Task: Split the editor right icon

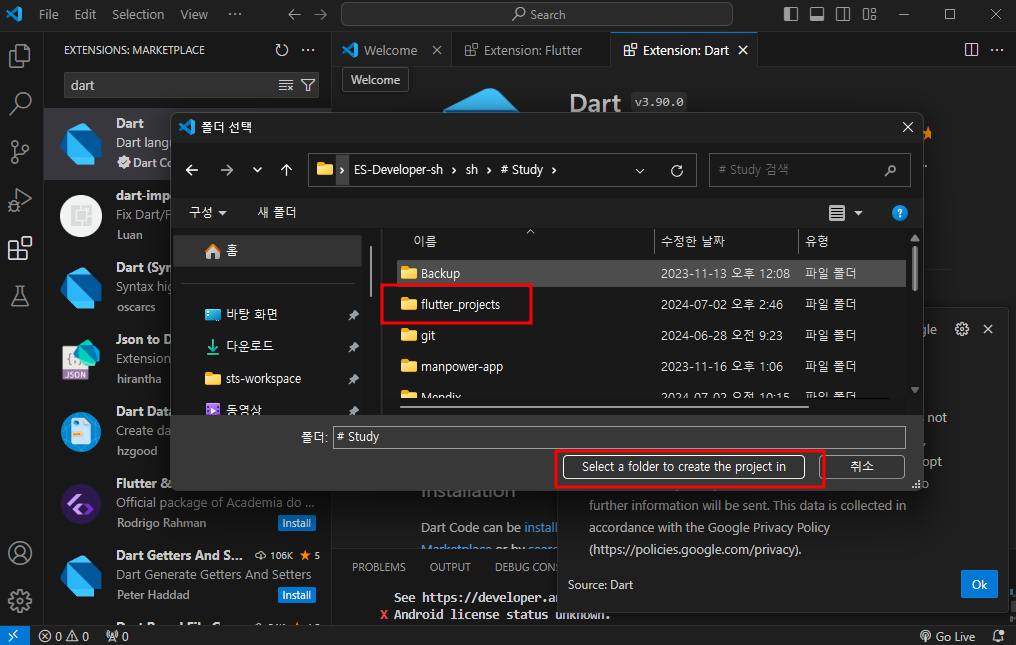Action: (x=971, y=50)
